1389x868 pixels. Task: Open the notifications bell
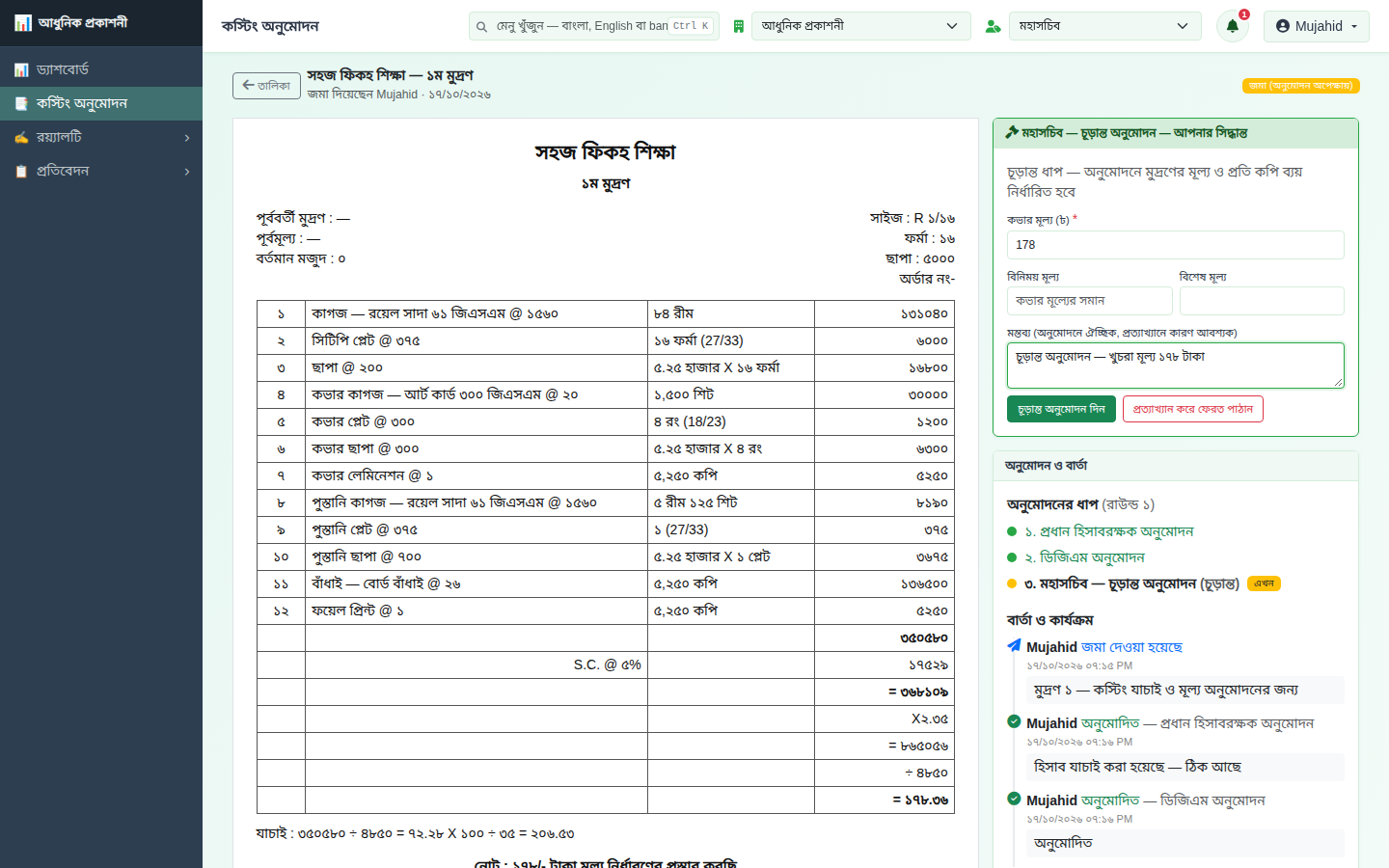tap(1233, 26)
